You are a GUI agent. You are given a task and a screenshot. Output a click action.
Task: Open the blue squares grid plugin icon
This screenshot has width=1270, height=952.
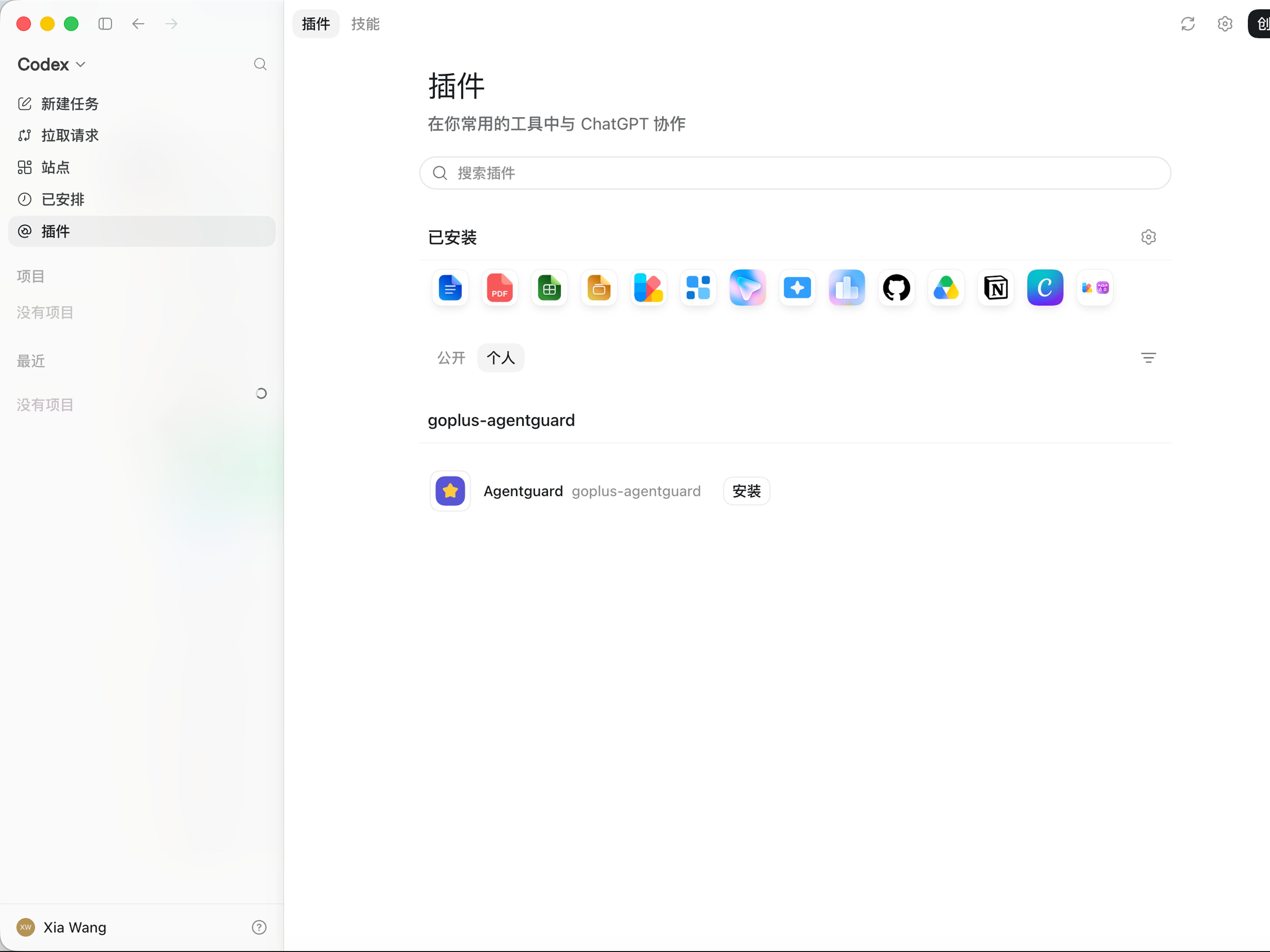tap(698, 288)
